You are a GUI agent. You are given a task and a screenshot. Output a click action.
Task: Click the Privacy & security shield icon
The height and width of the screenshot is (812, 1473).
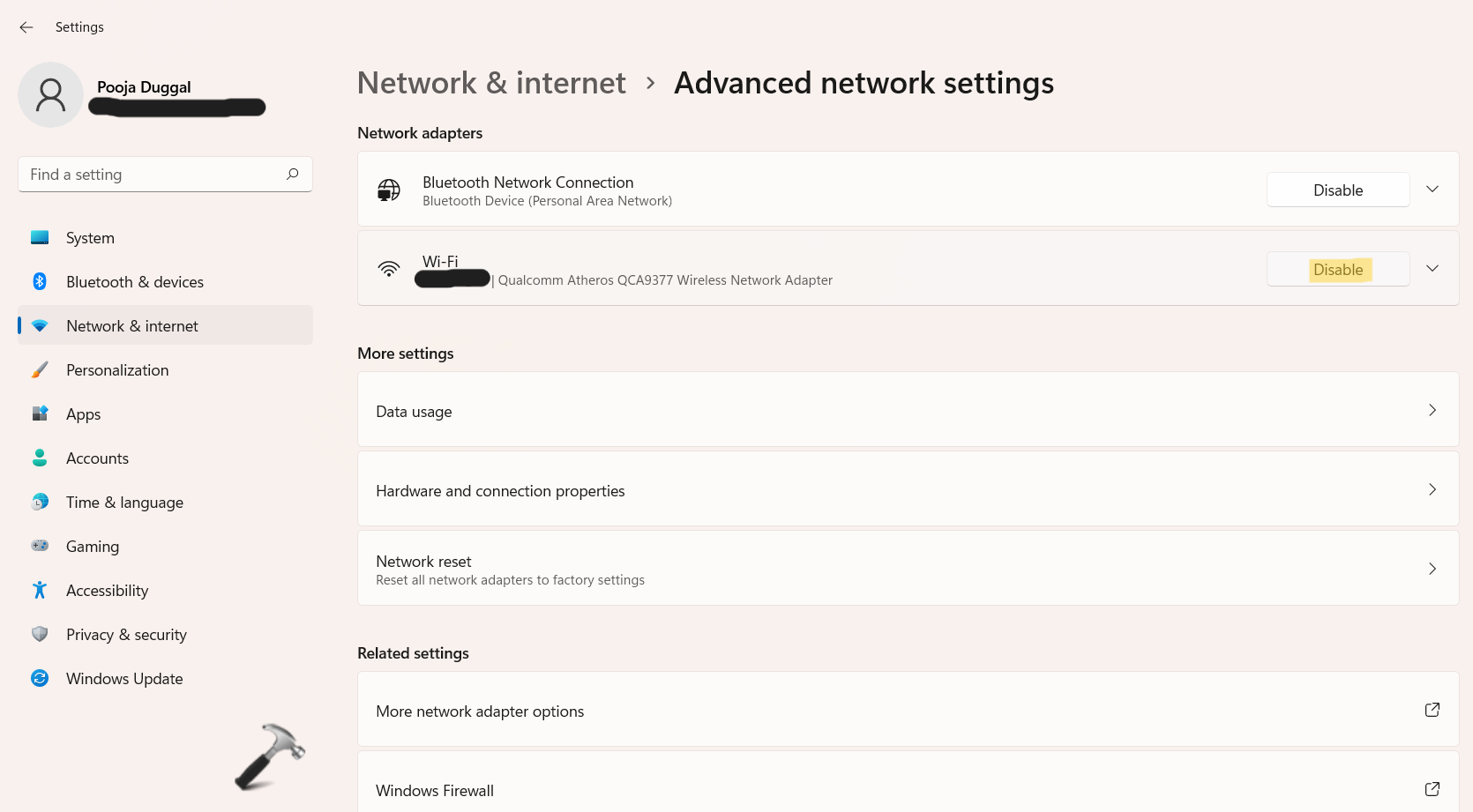pyautogui.click(x=40, y=634)
